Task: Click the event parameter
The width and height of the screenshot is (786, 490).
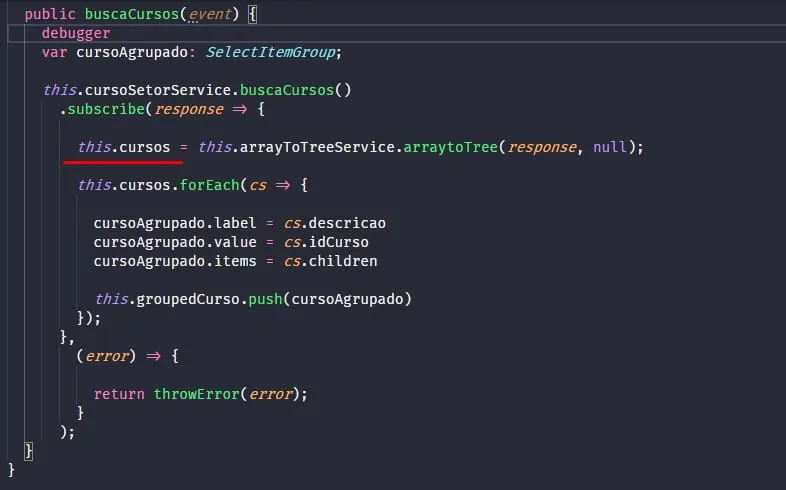Action: click(x=210, y=14)
